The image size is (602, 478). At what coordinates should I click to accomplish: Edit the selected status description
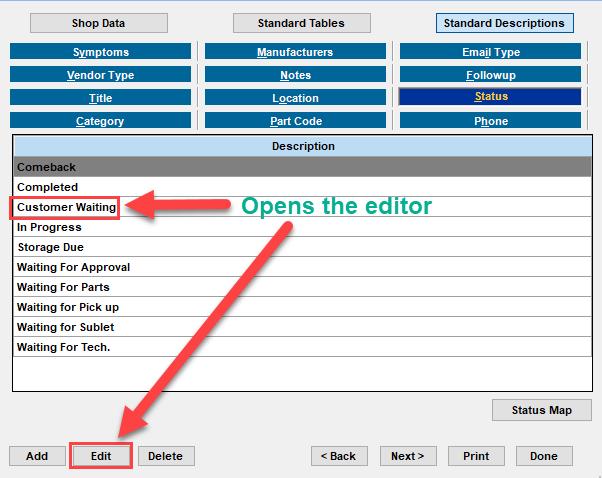click(x=101, y=456)
